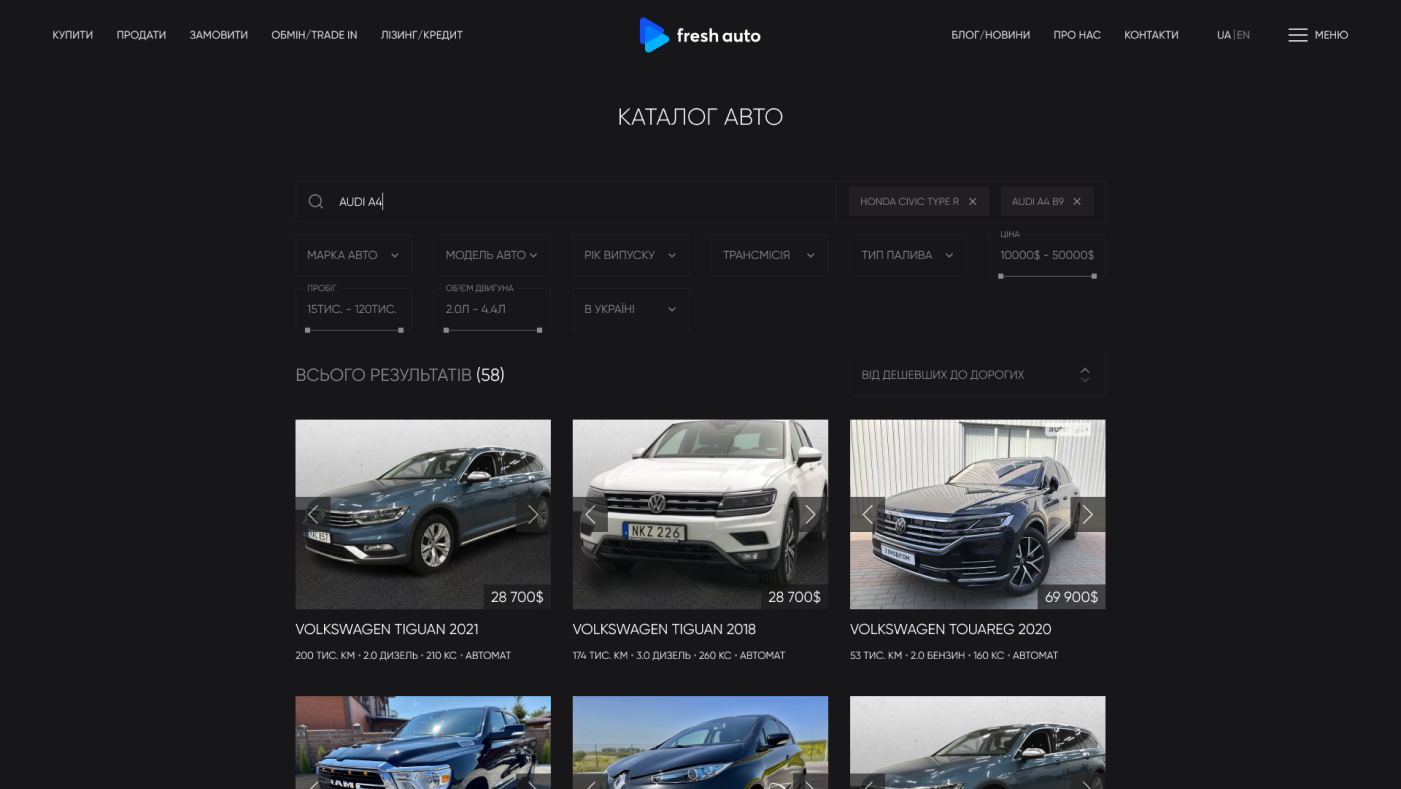The width and height of the screenshot is (1401, 789).
Task: Switch site language to EN
Action: tap(1243, 35)
